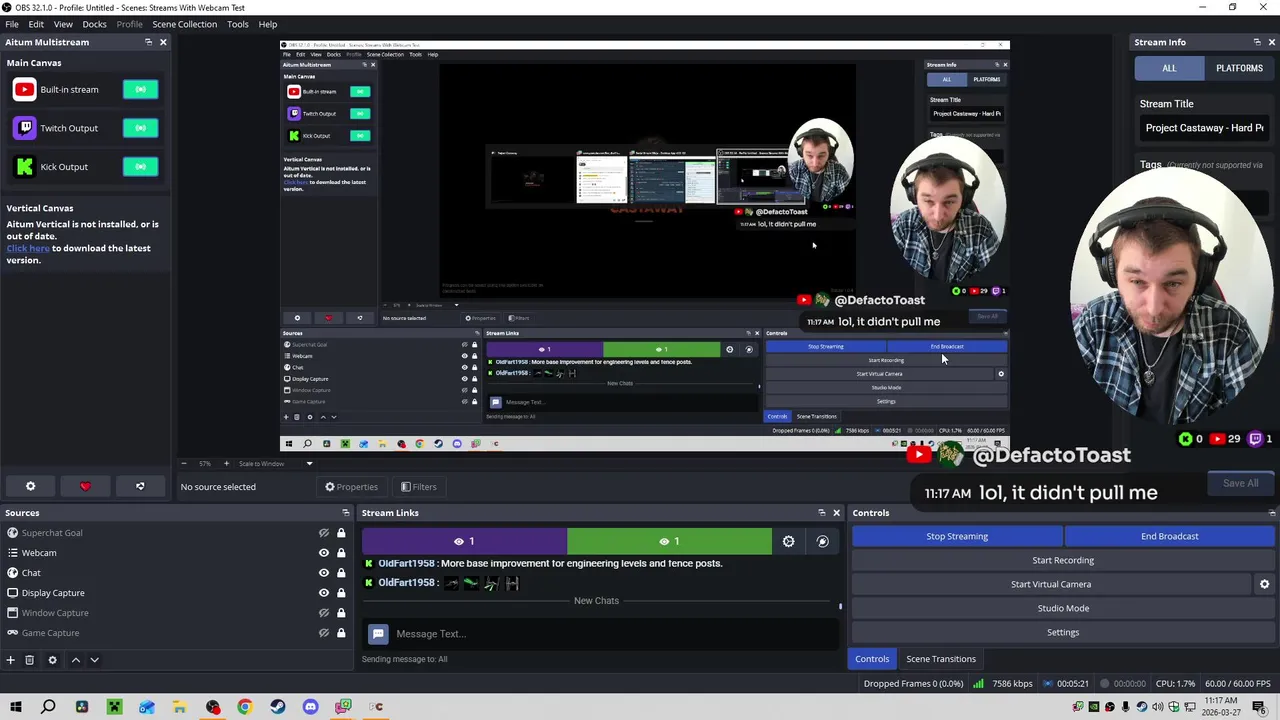This screenshot has height=720, width=1280.
Task: Select the ALL tab in Stream Info
Action: (1169, 68)
